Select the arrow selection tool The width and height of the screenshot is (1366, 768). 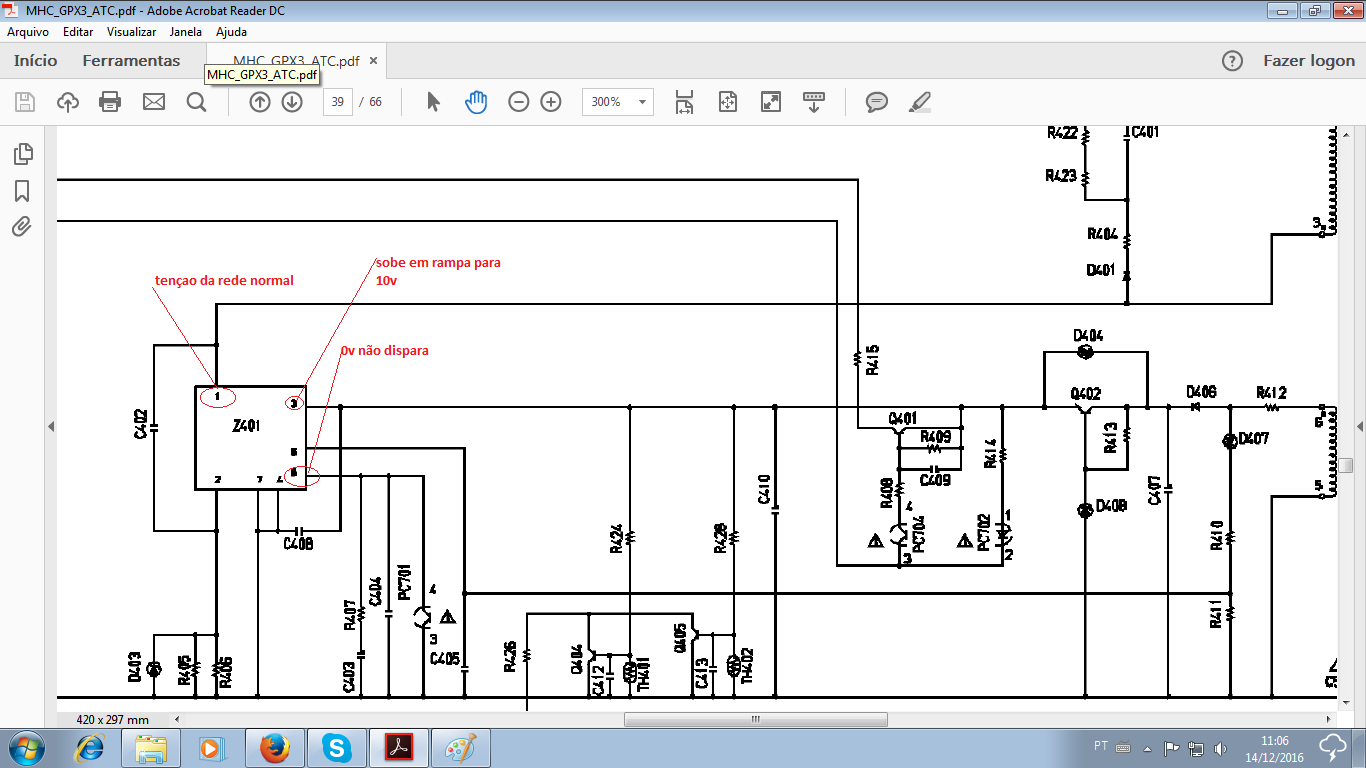point(433,102)
